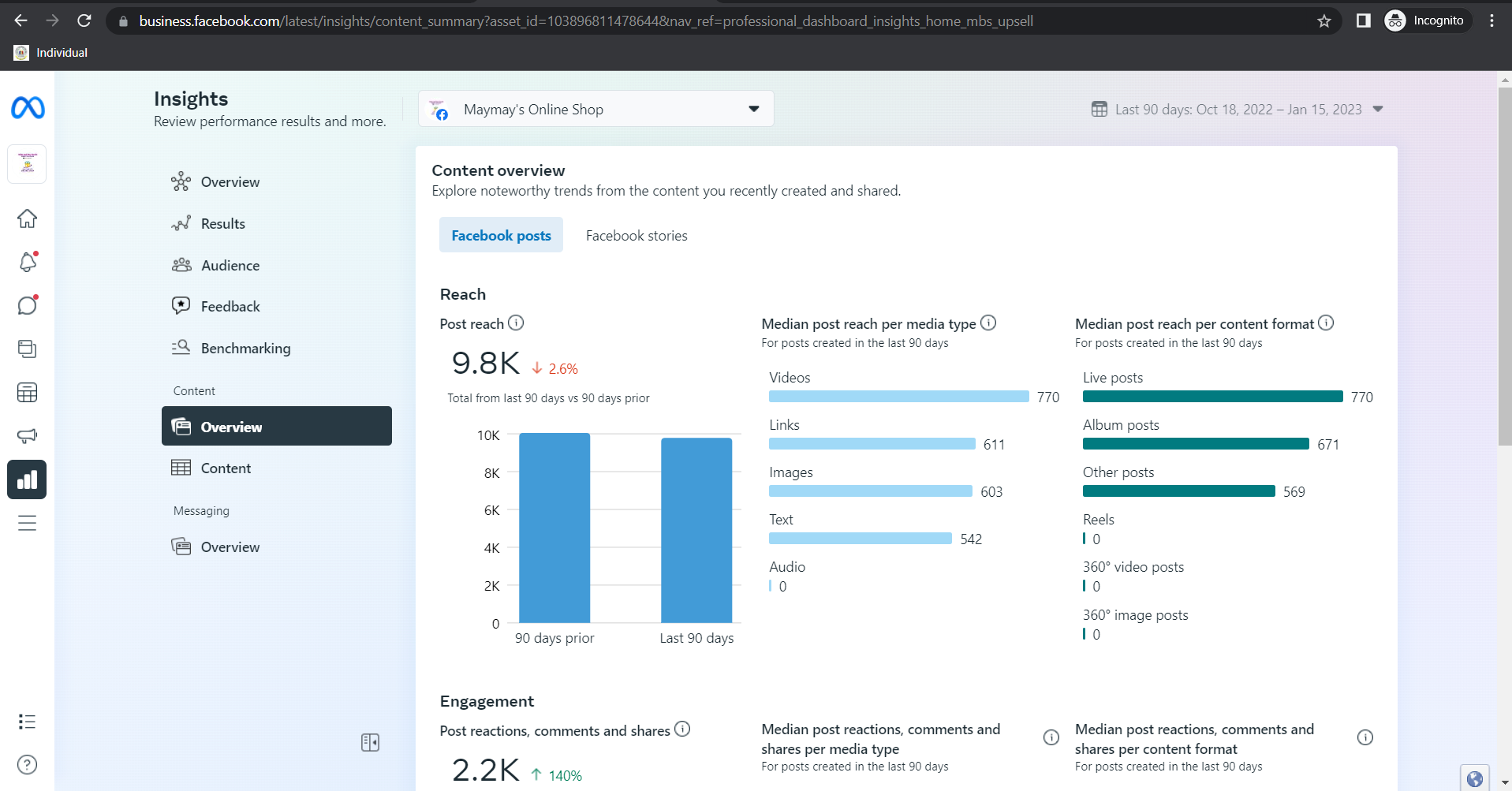Go to the Audience insights section
Screen dimensions: 1512x791
230,266
